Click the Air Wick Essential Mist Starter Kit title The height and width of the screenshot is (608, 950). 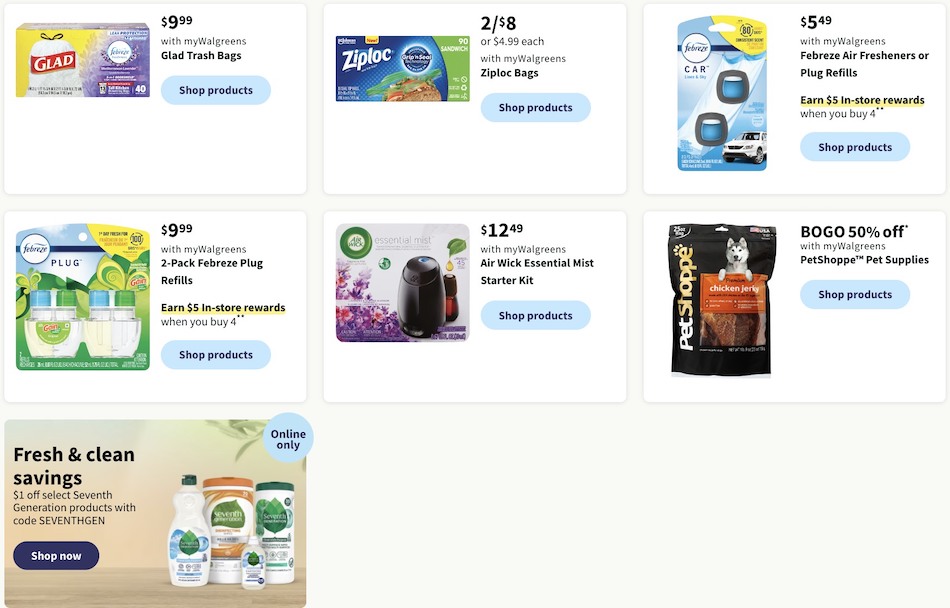(x=537, y=272)
